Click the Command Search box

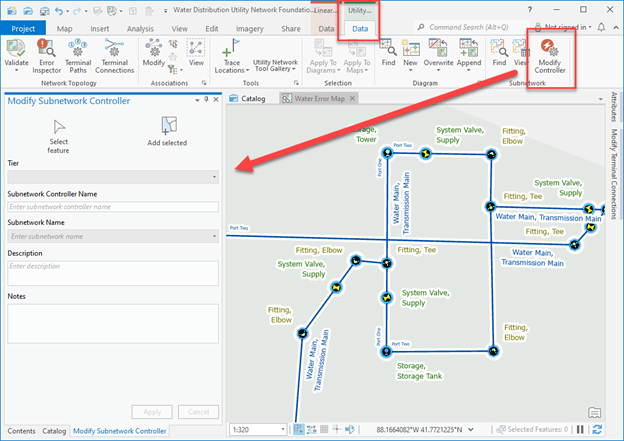(x=472, y=27)
